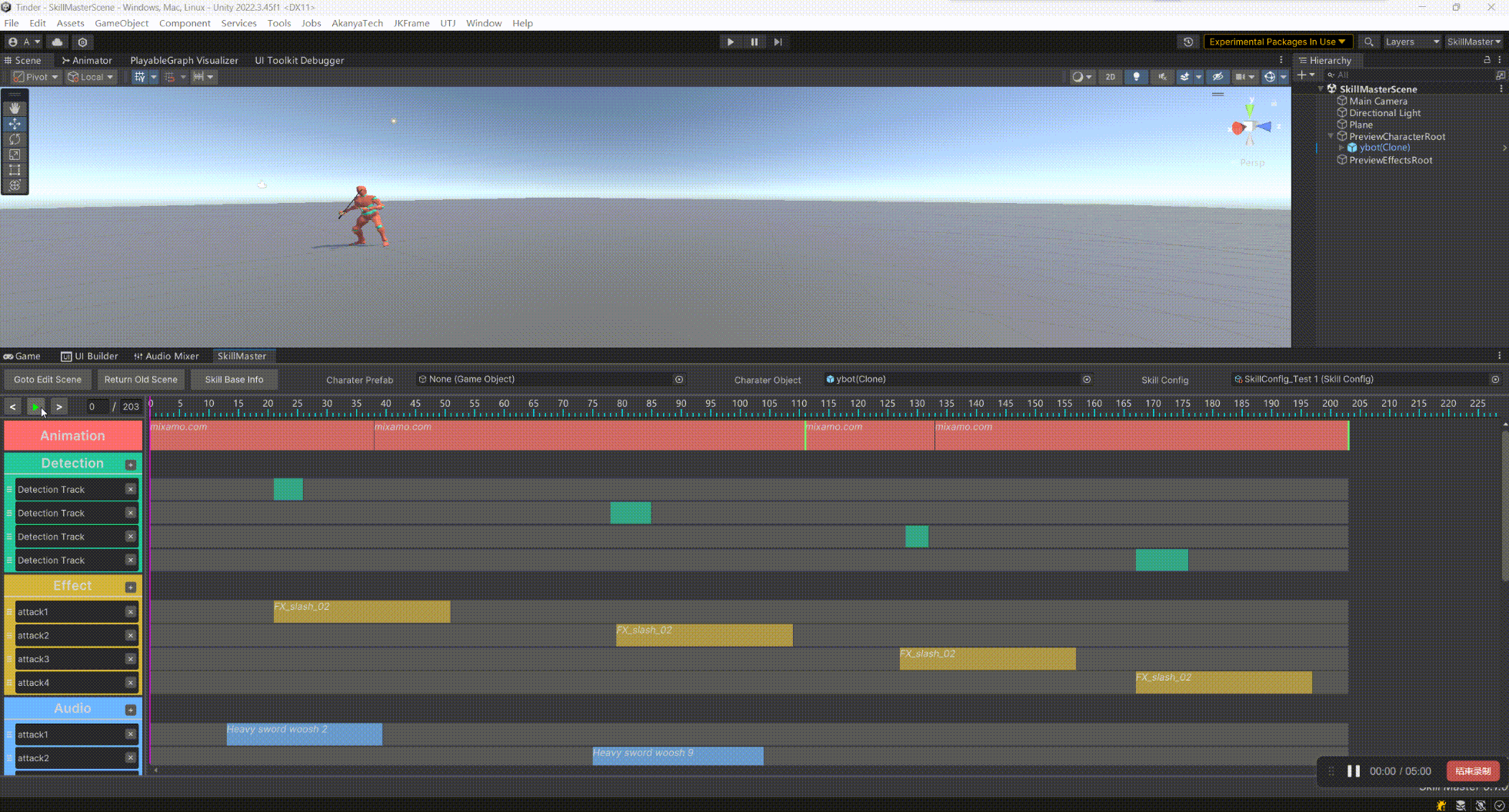Select the Rect transform tool
Viewport: 1509px width, 812px height.
pyautogui.click(x=15, y=170)
